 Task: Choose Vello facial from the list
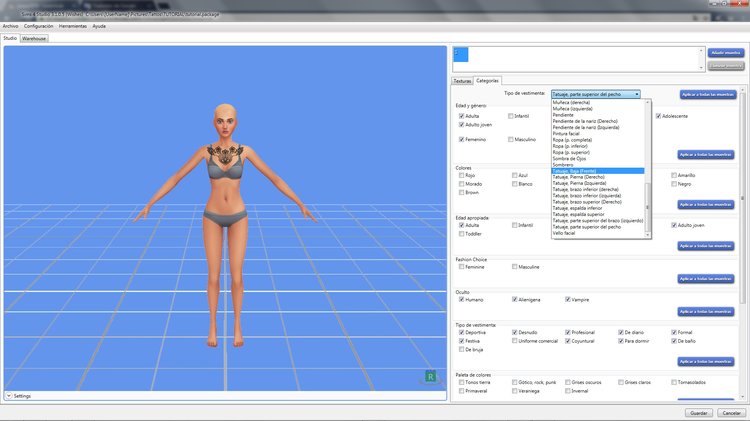pos(564,233)
